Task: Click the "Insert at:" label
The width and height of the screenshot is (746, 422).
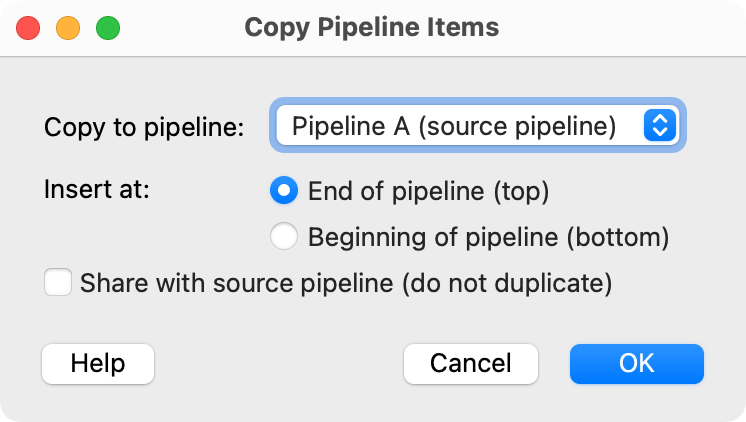Action: tap(96, 189)
